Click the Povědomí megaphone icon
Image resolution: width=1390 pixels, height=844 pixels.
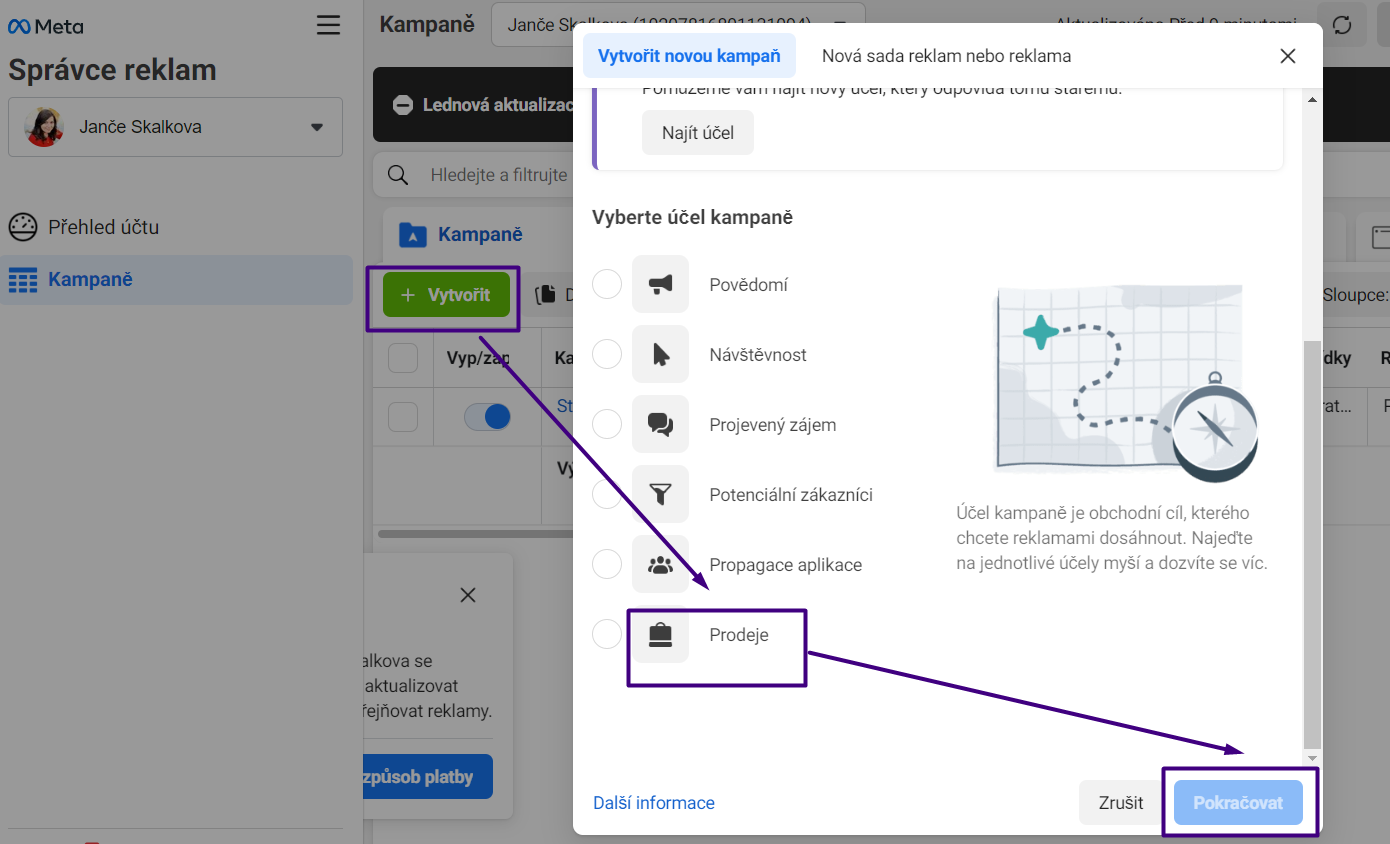(x=661, y=285)
